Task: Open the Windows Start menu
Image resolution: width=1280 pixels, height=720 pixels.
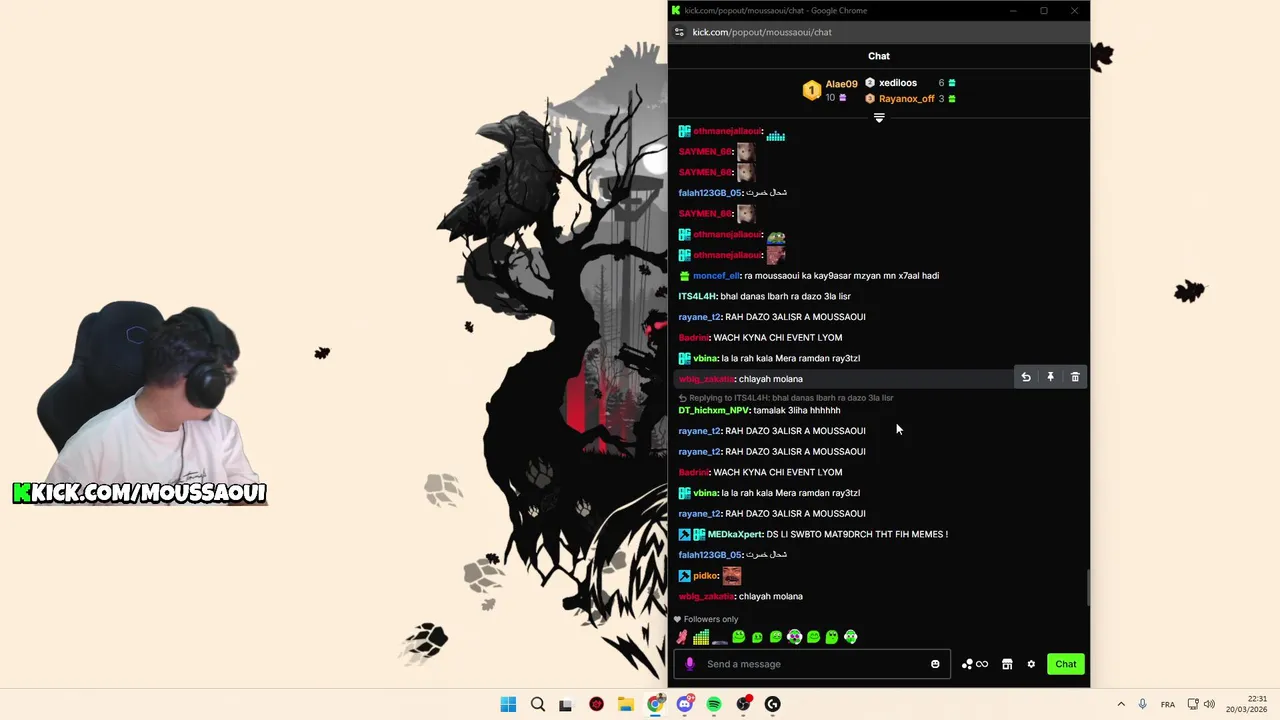Action: [508, 704]
